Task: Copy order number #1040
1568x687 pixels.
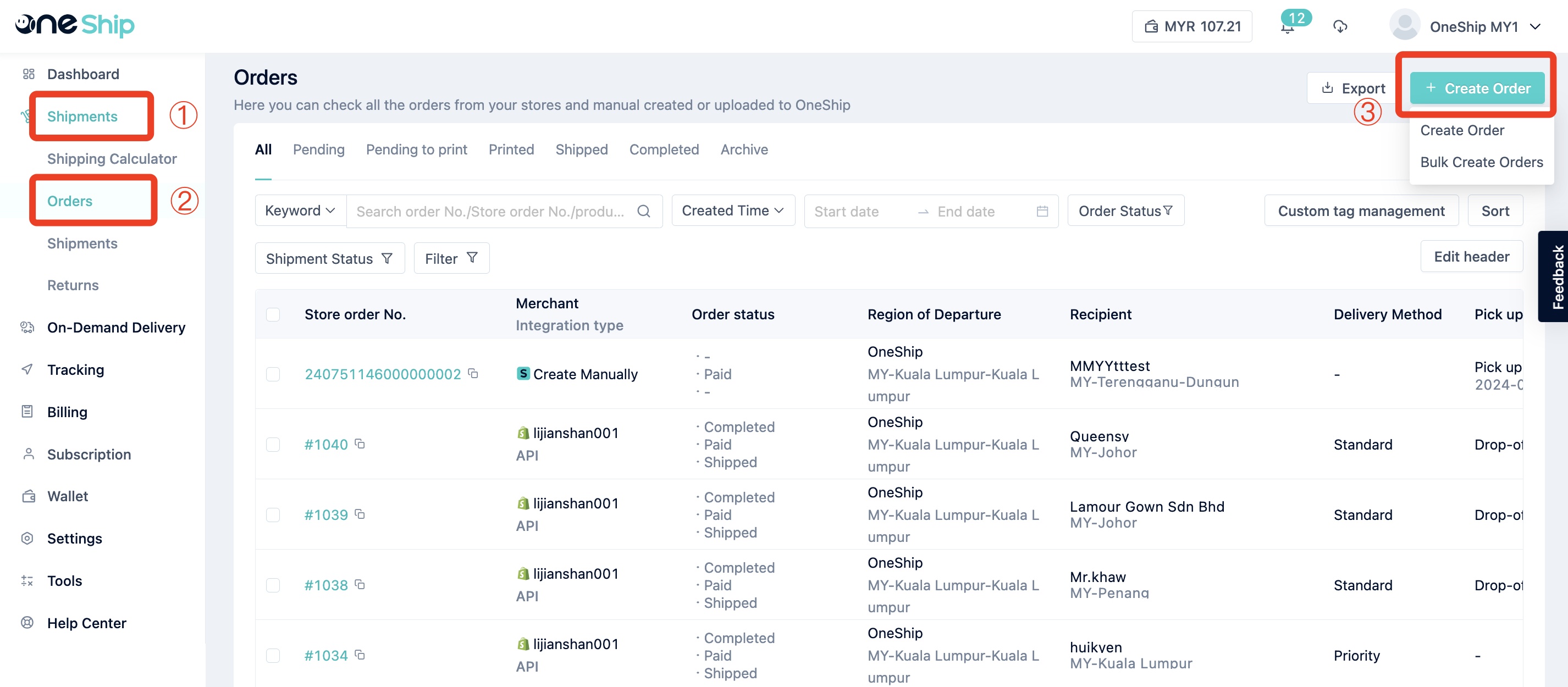Action: [360, 444]
